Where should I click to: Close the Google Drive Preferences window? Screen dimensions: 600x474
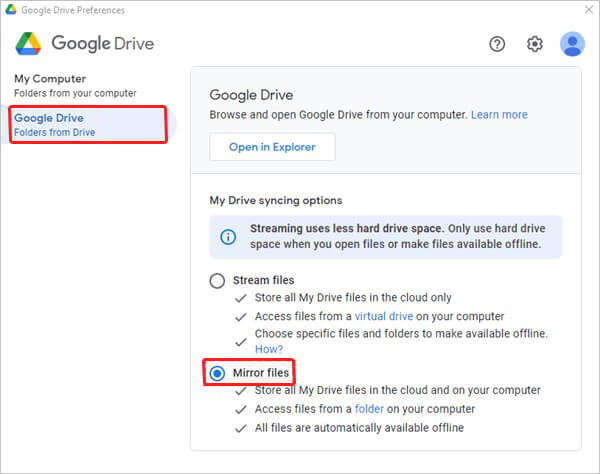tap(589, 10)
